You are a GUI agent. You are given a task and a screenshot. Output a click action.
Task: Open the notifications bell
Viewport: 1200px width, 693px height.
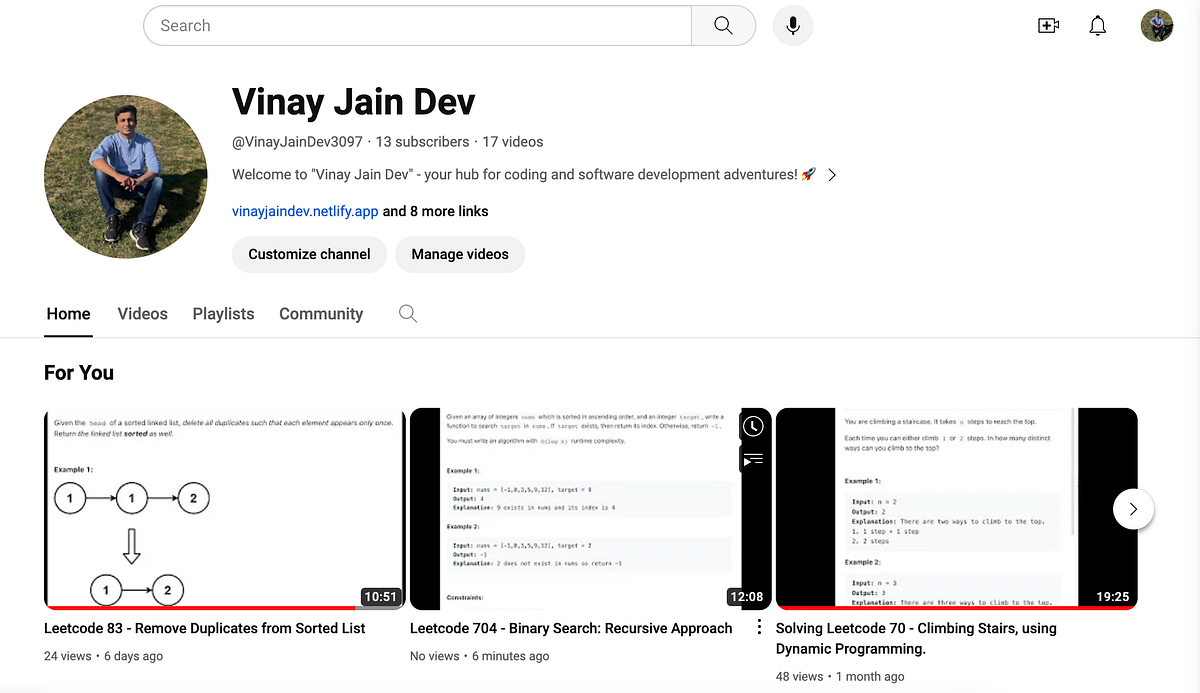click(1098, 26)
